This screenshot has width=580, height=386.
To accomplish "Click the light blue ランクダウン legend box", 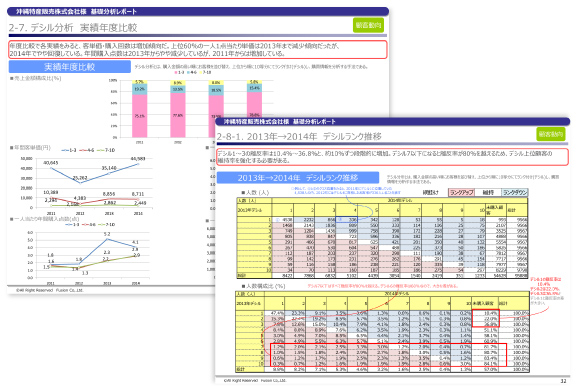I will (515, 192).
